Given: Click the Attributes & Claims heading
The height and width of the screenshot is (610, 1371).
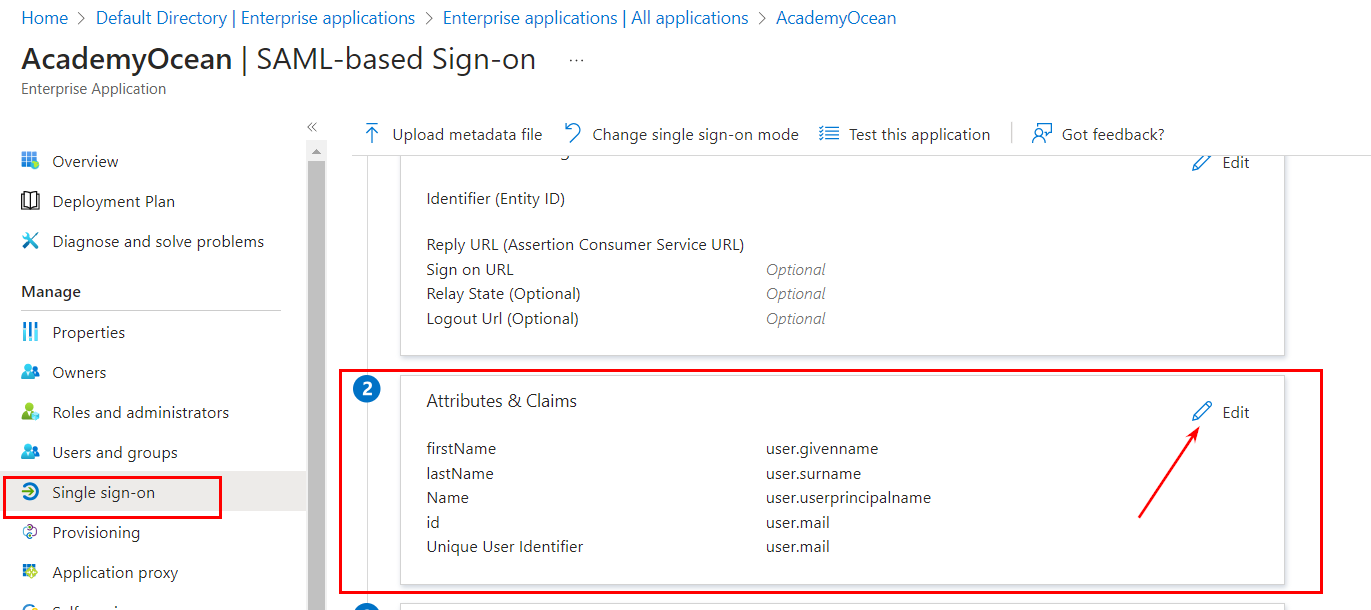Looking at the screenshot, I should tap(502, 400).
